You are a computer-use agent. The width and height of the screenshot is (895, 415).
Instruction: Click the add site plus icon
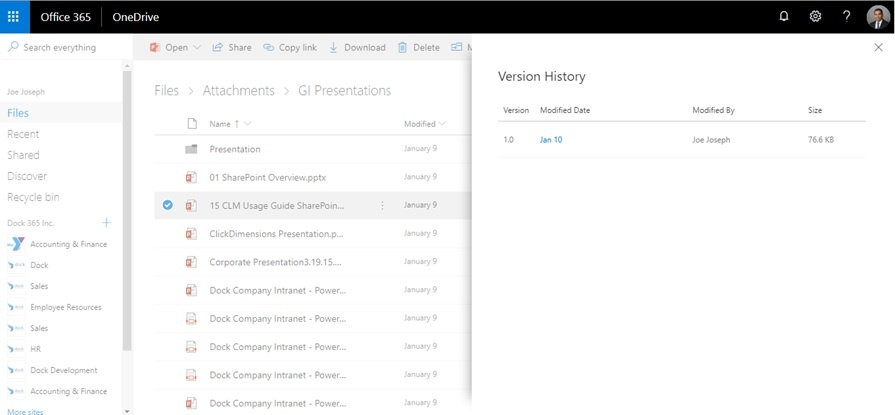point(107,222)
